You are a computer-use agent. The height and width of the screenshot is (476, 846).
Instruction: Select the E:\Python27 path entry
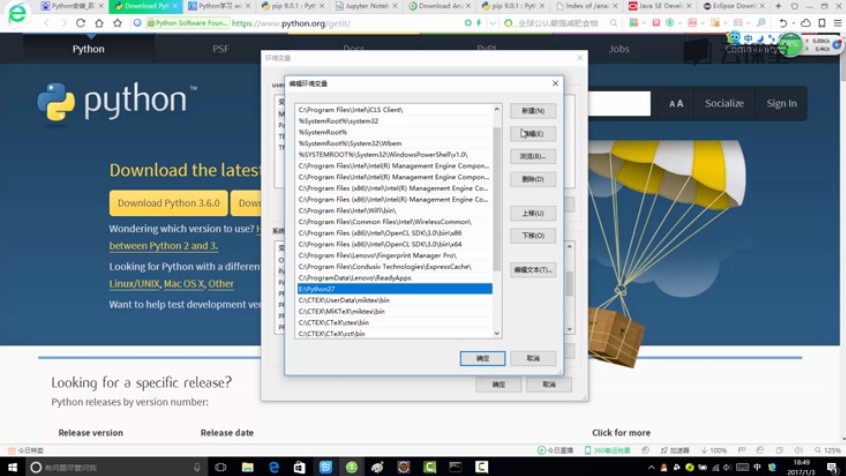click(x=394, y=289)
